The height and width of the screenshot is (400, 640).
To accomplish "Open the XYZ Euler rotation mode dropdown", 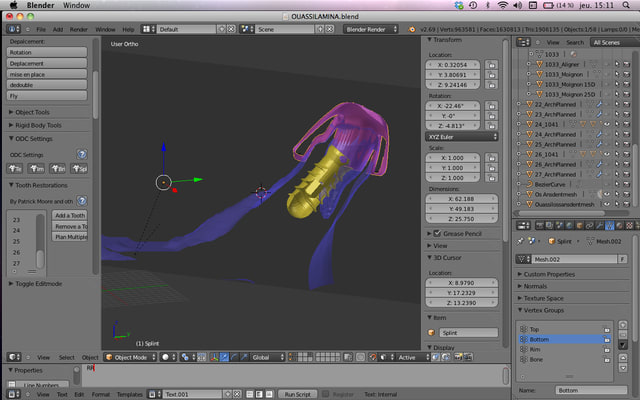I will [462, 136].
